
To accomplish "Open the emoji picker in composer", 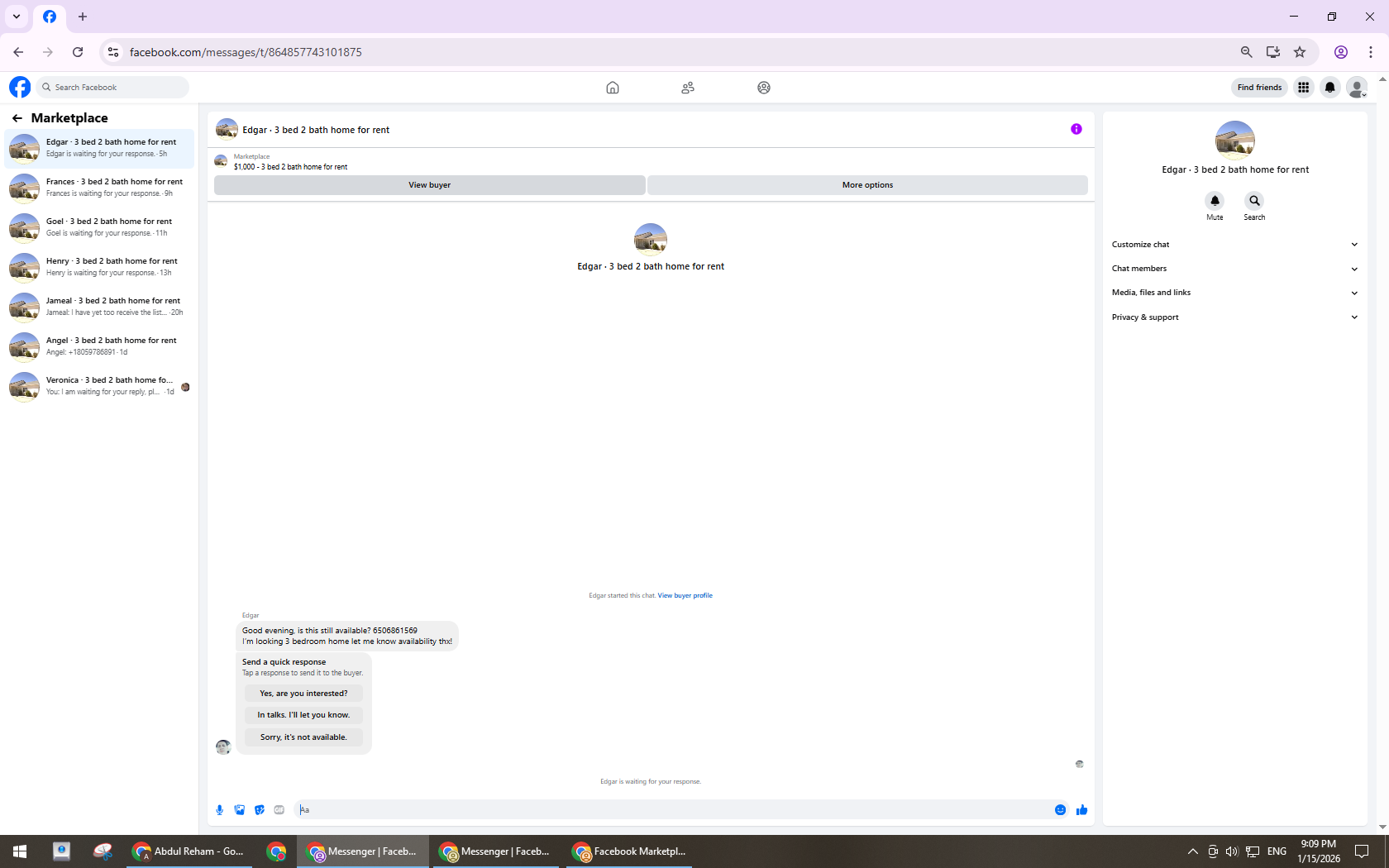I will click(1061, 810).
